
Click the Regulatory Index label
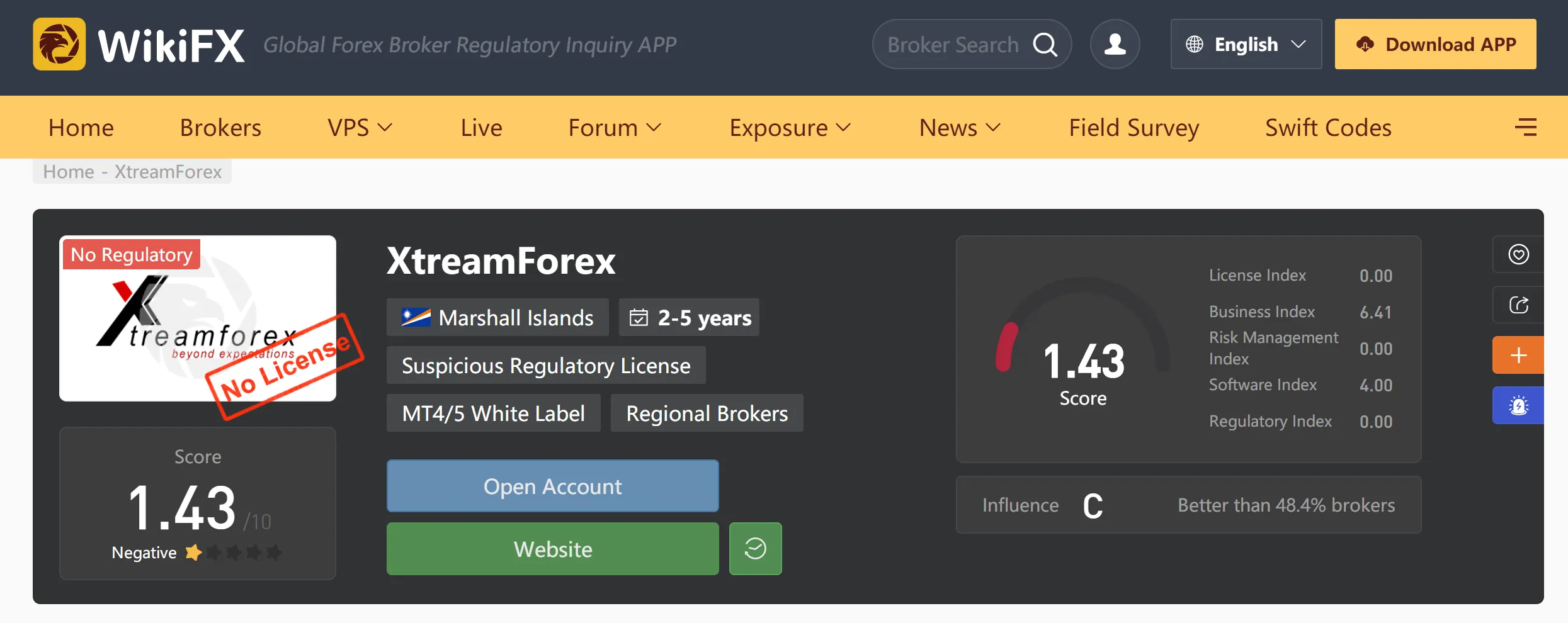tap(1270, 421)
